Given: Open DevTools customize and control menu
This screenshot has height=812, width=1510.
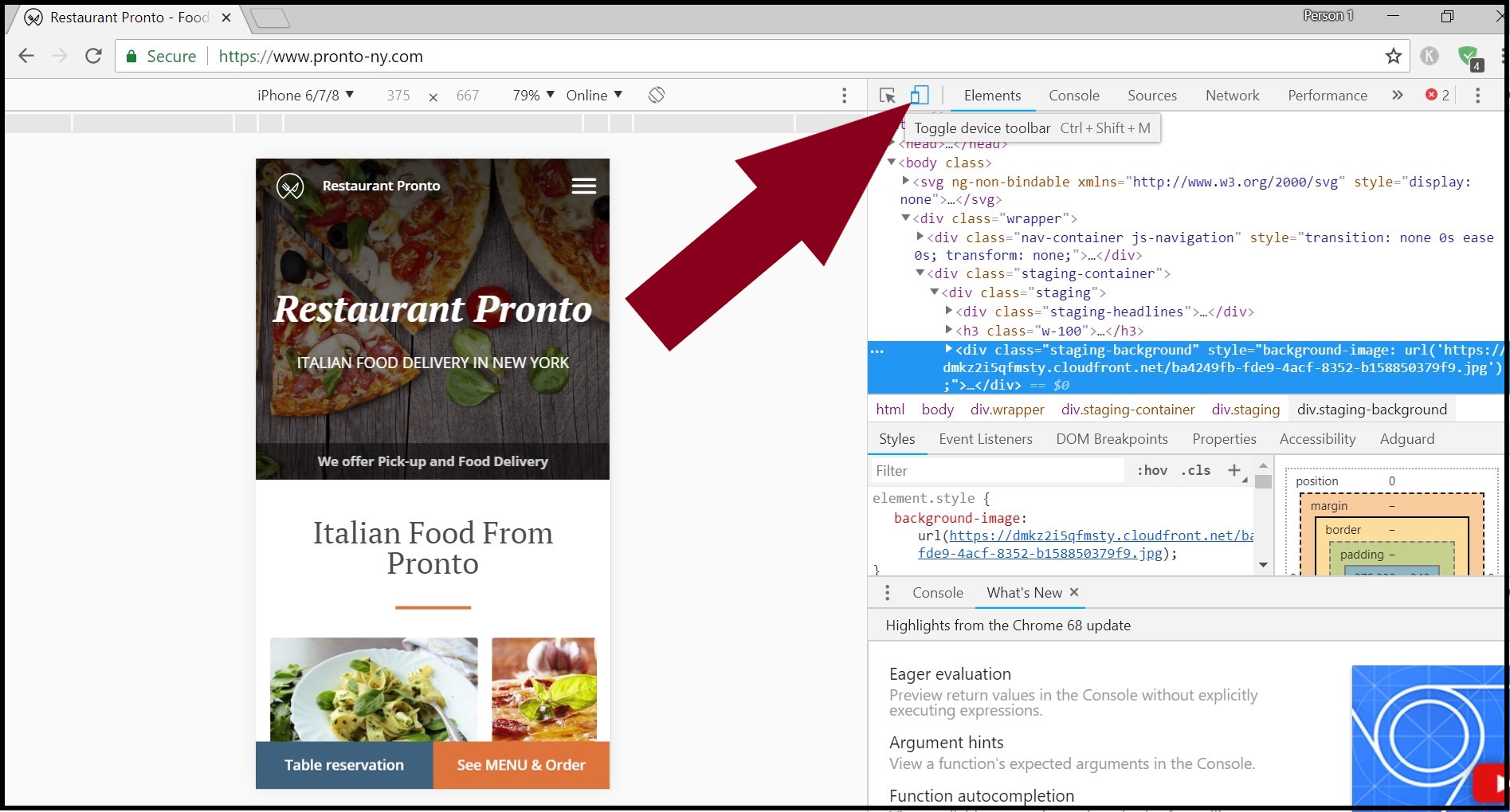Looking at the screenshot, I should (1477, 96).
